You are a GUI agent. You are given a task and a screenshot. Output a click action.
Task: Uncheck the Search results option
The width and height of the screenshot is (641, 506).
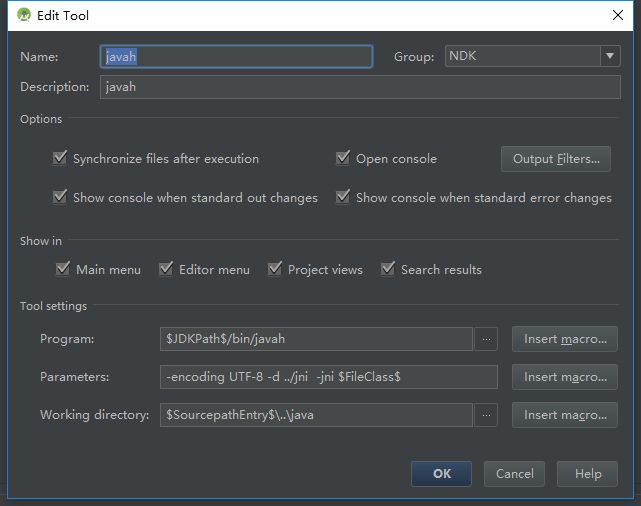(x=388, y=270)
